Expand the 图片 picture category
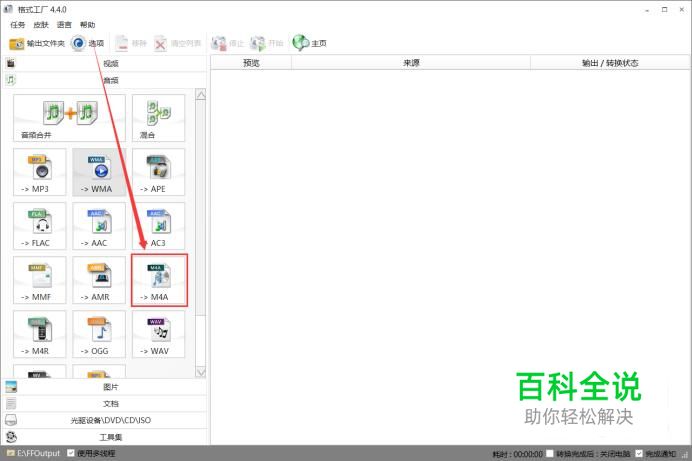Image resolution: width=692 pixels, height=461 pixels. [x=105, y=387]
